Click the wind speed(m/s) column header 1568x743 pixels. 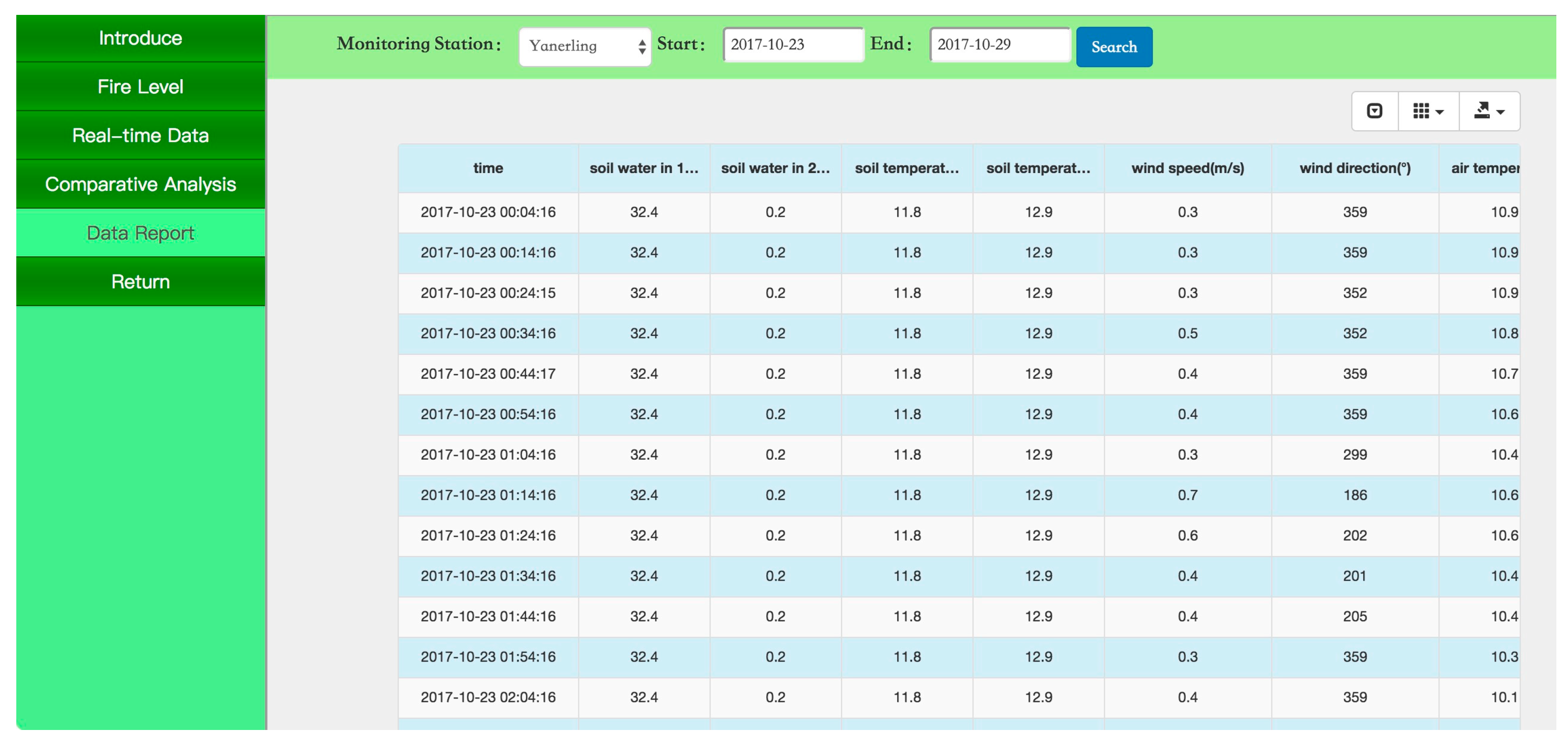click(x=1187, y=168)
